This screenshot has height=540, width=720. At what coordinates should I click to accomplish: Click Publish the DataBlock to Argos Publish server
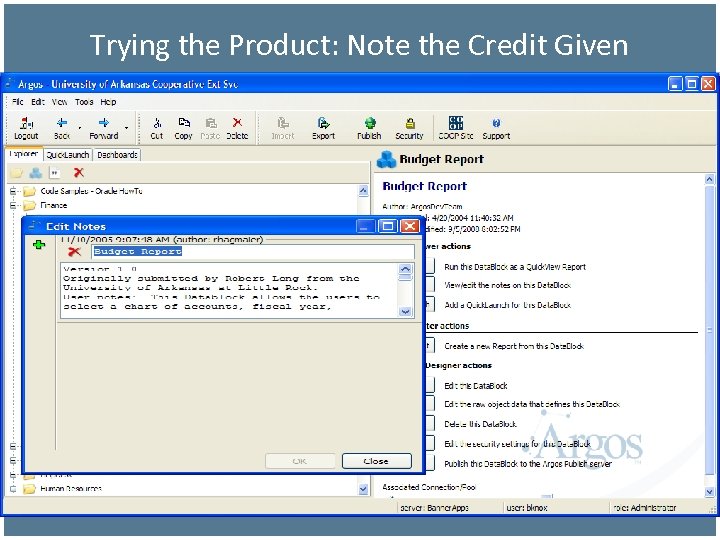click(x=528, y=464)
